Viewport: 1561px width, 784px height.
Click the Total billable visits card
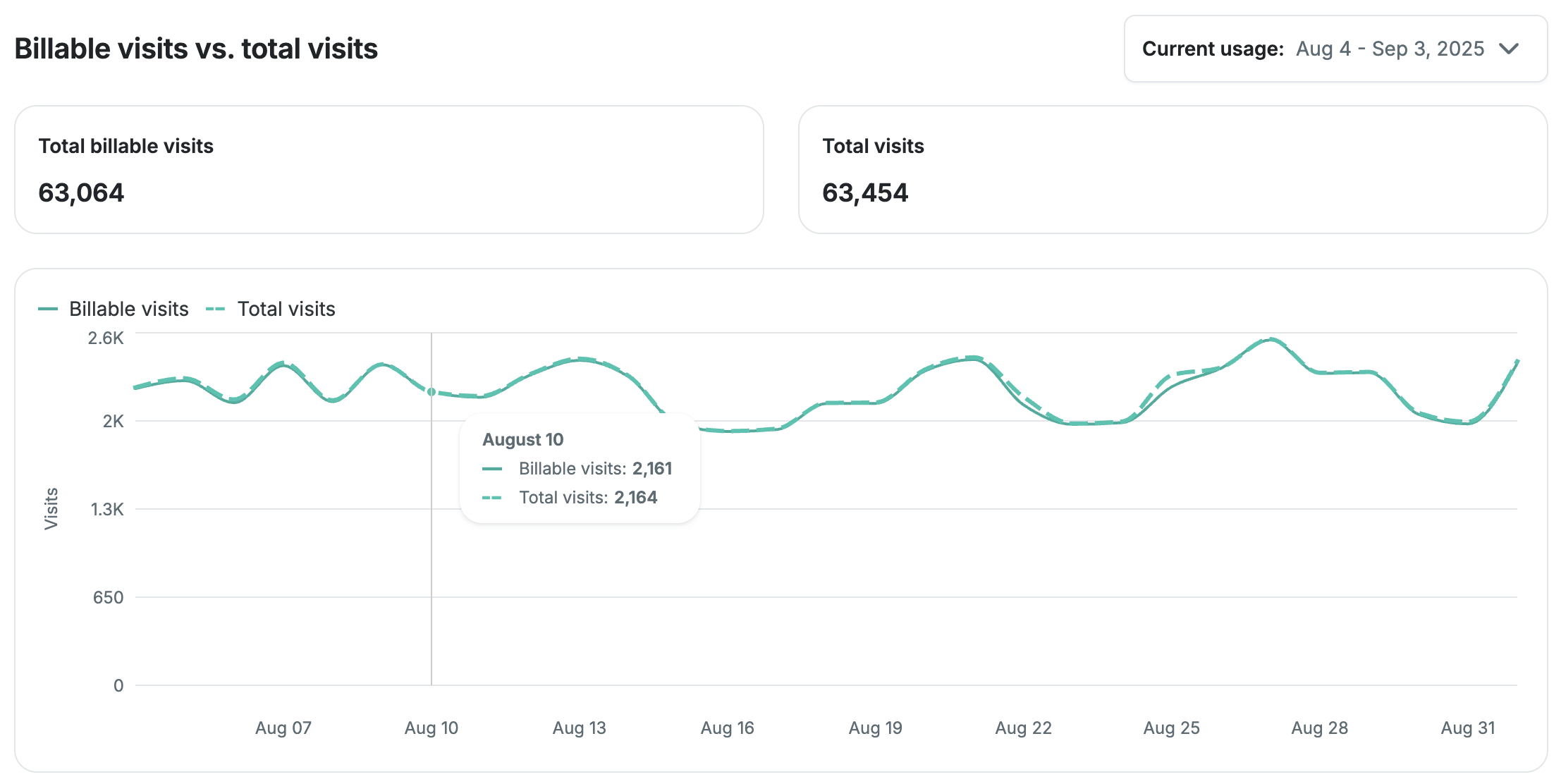click(388, 169)
